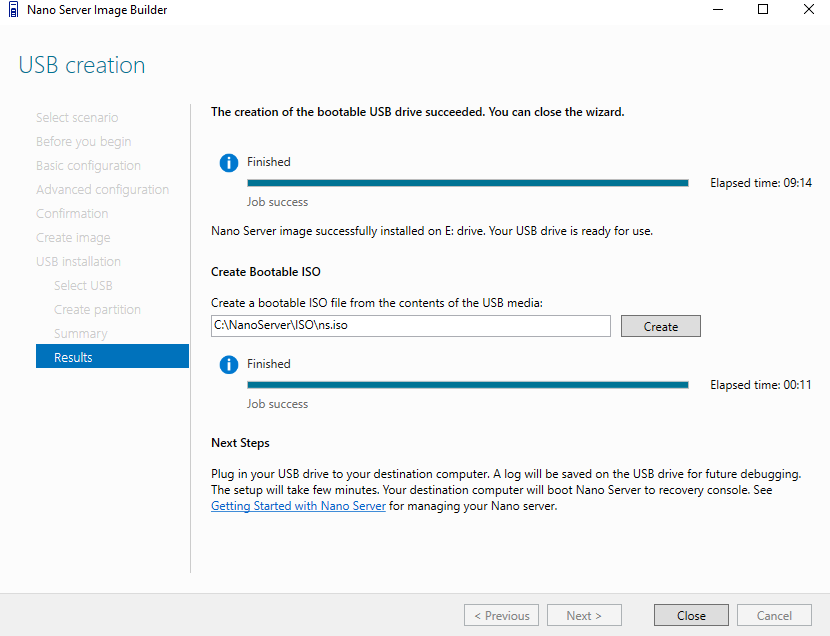Click the Previous button
Image resolution: width=830 pixels, height=636 pixels.
coord(501,615)
